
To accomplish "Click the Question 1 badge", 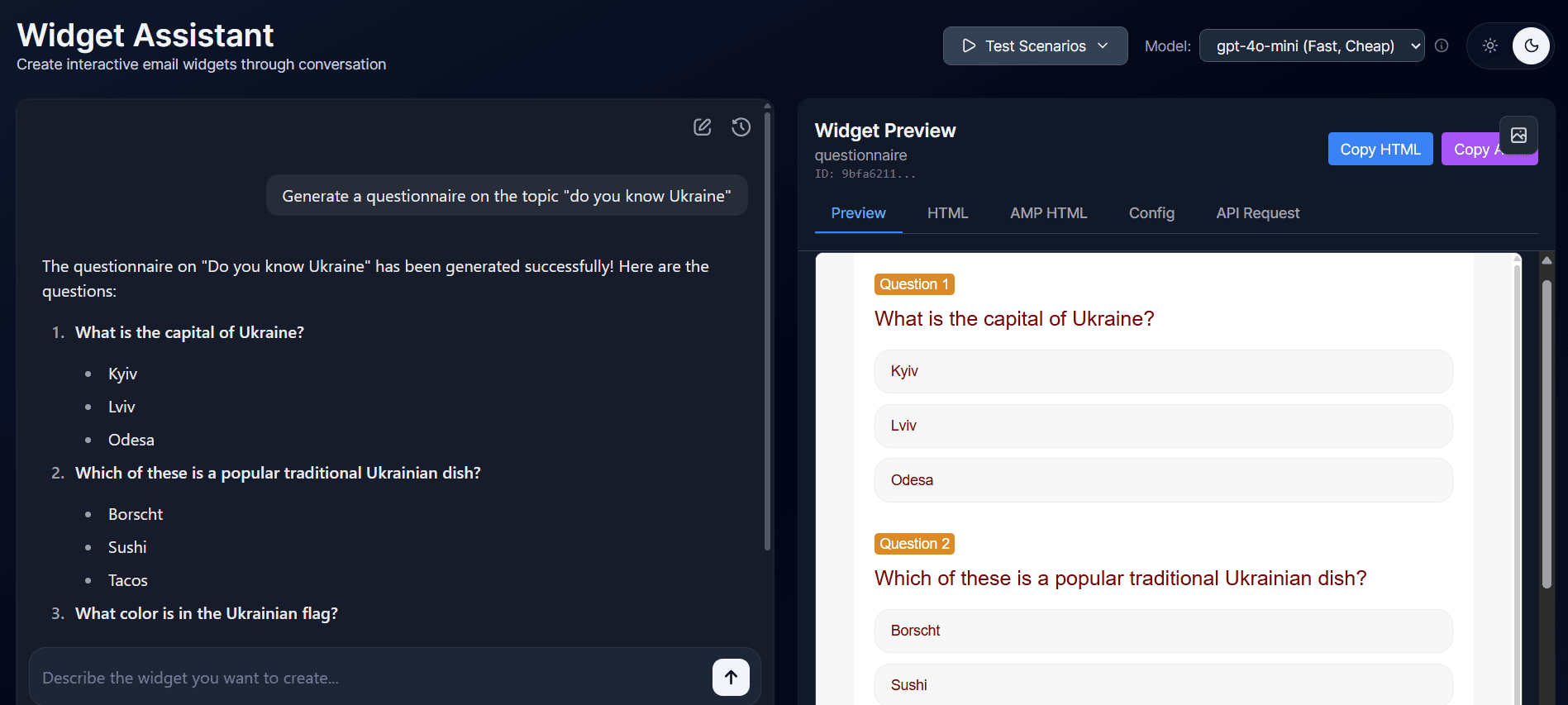I will (914, 284).
